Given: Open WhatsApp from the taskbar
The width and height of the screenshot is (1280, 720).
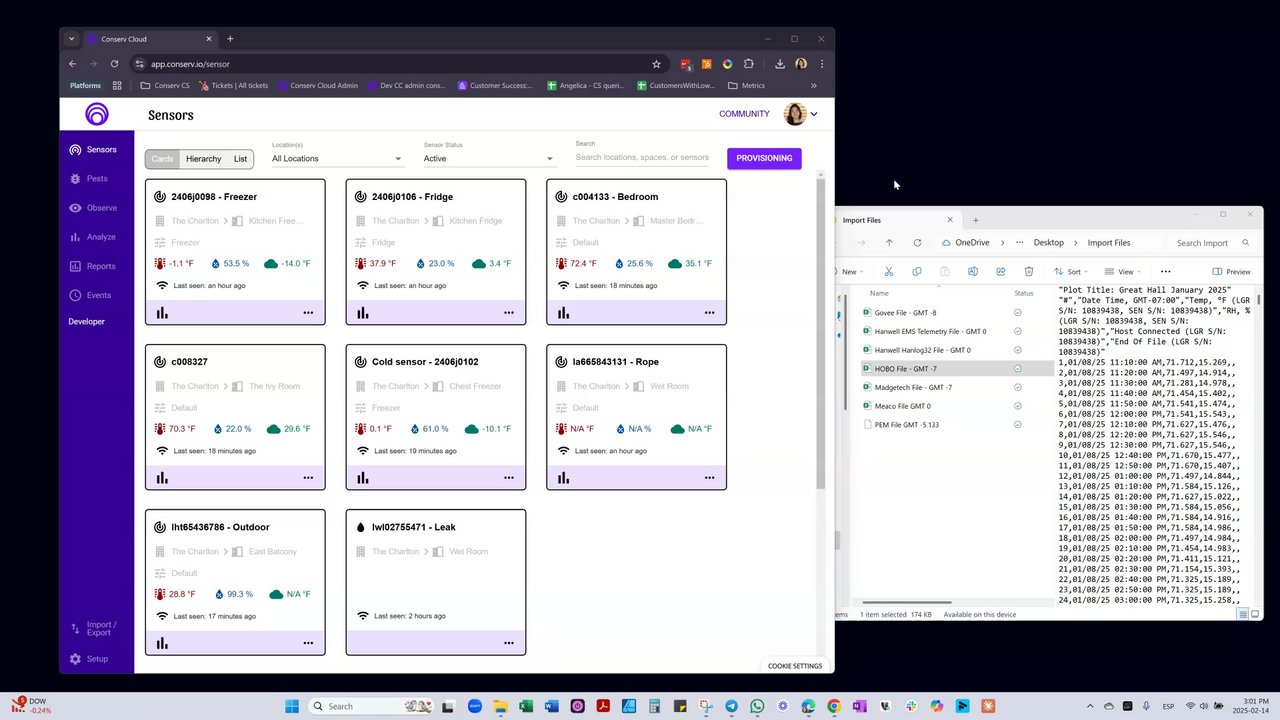Looking at the screenshot, I should coord(757,706).
